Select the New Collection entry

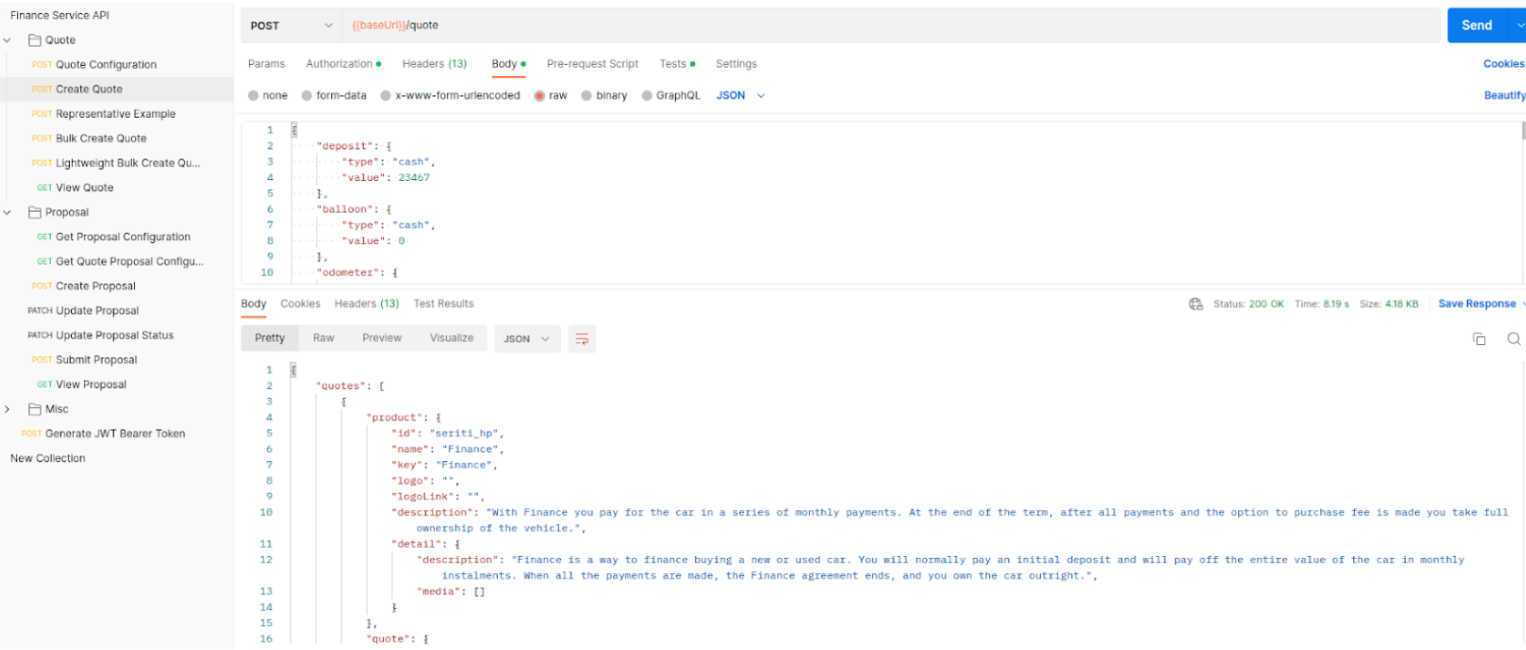point(48,458)
